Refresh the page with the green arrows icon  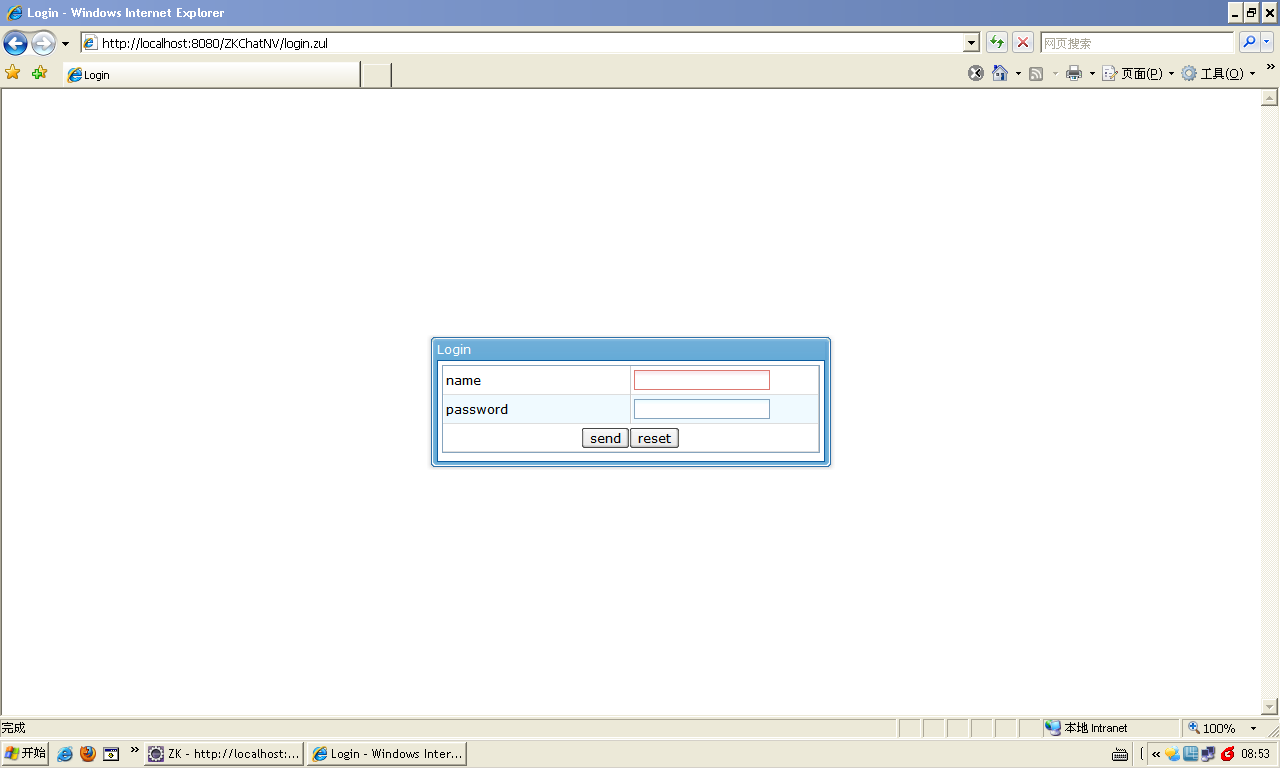[997, 42]
